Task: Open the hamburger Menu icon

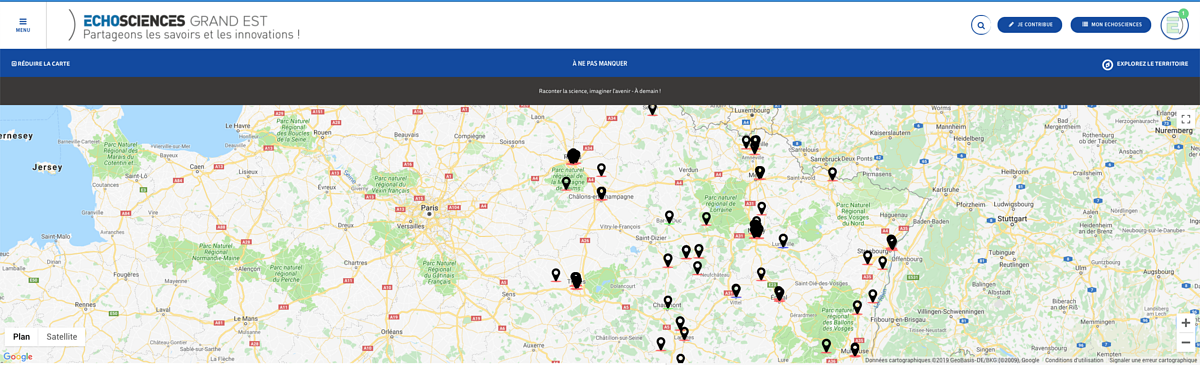Action: coord(23,25)
